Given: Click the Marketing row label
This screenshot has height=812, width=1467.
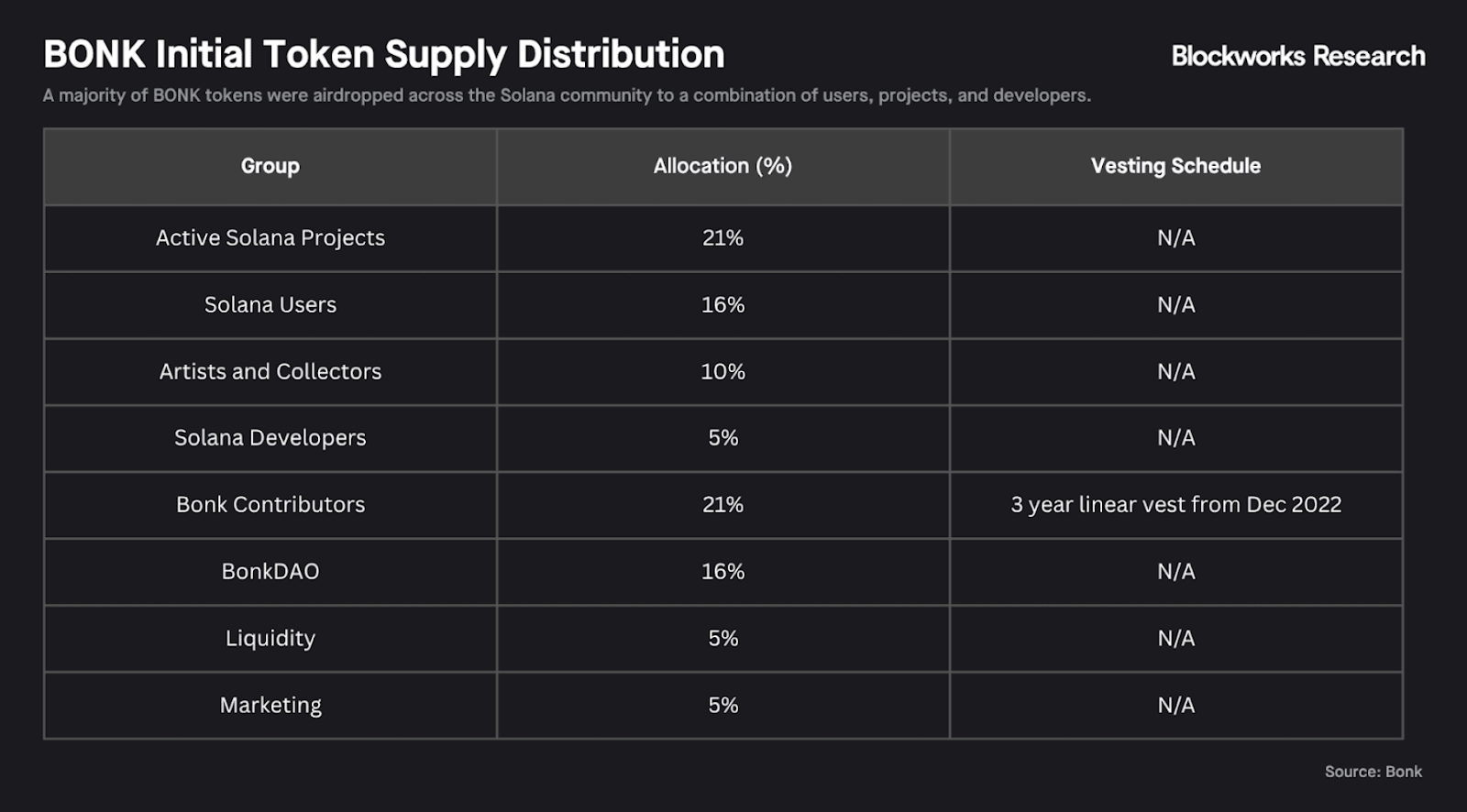Looking at the screenshot, I should pos(270,705).
